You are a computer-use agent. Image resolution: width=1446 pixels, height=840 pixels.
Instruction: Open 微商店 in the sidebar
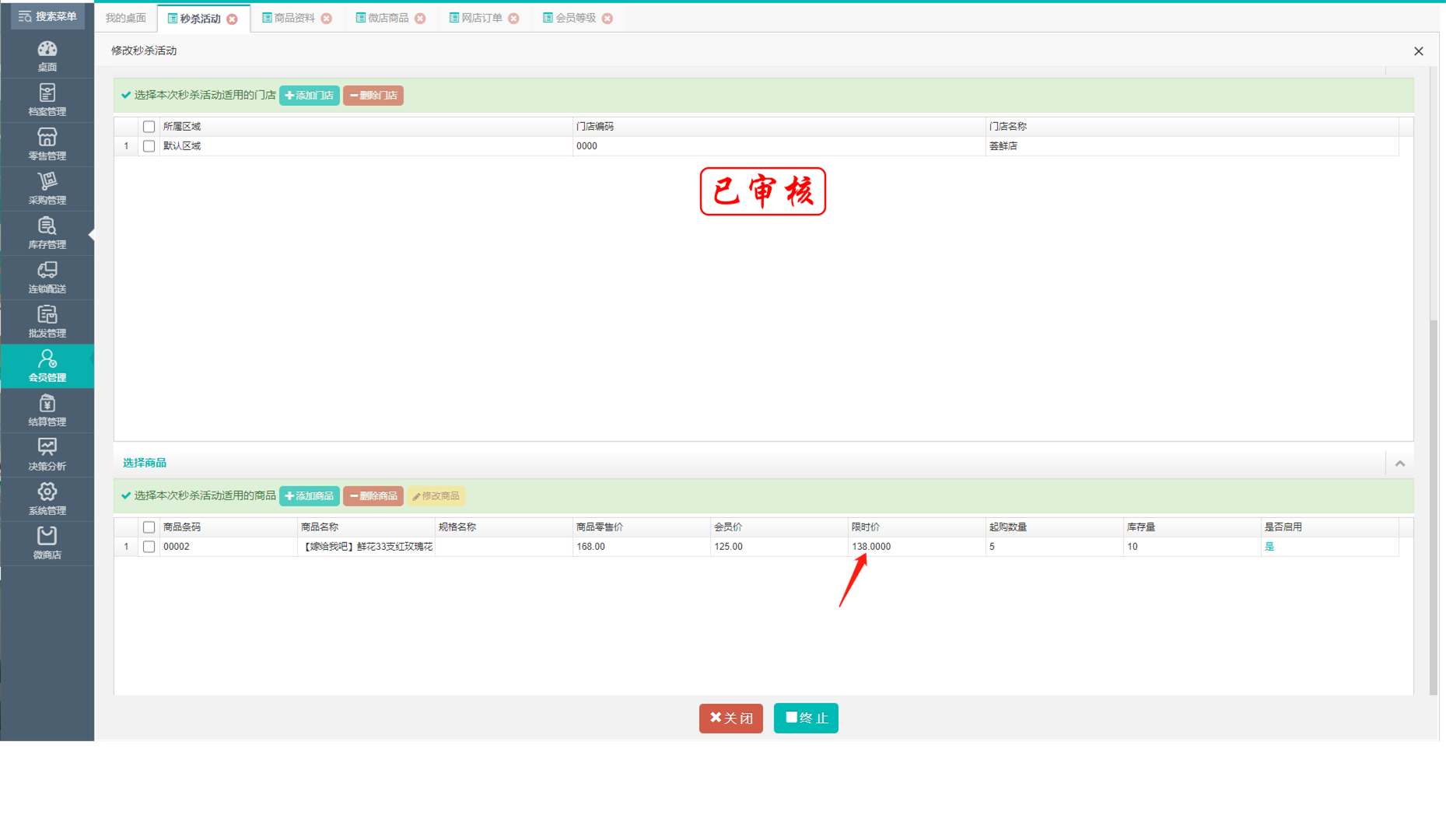(47, 544)
